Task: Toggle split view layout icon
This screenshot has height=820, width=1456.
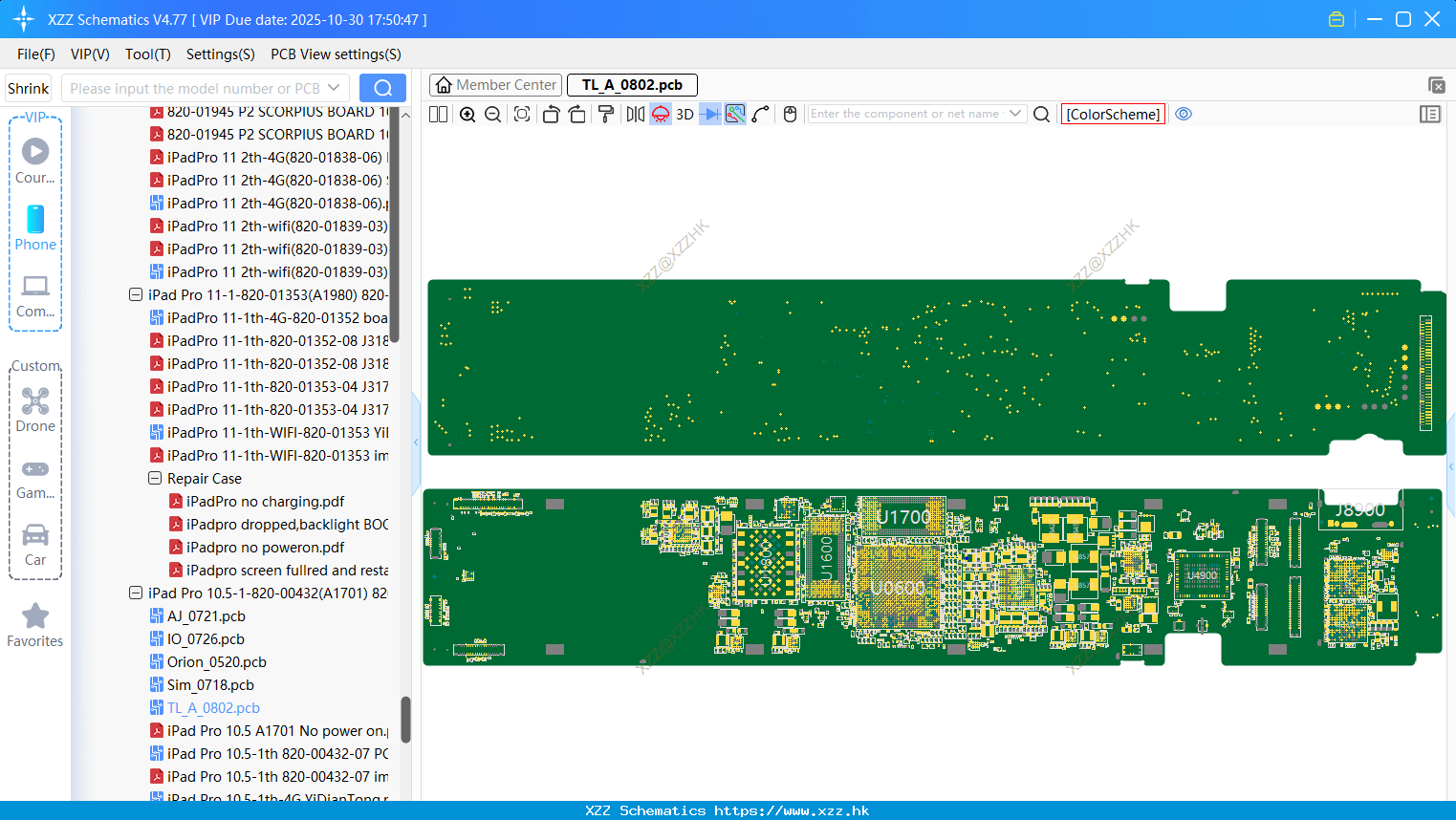Action: click(x=438, y=114)
